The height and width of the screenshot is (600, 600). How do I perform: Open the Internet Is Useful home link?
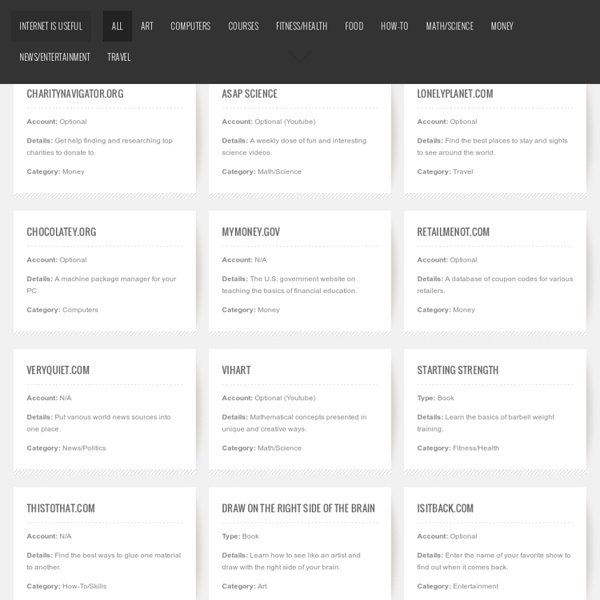51,26
